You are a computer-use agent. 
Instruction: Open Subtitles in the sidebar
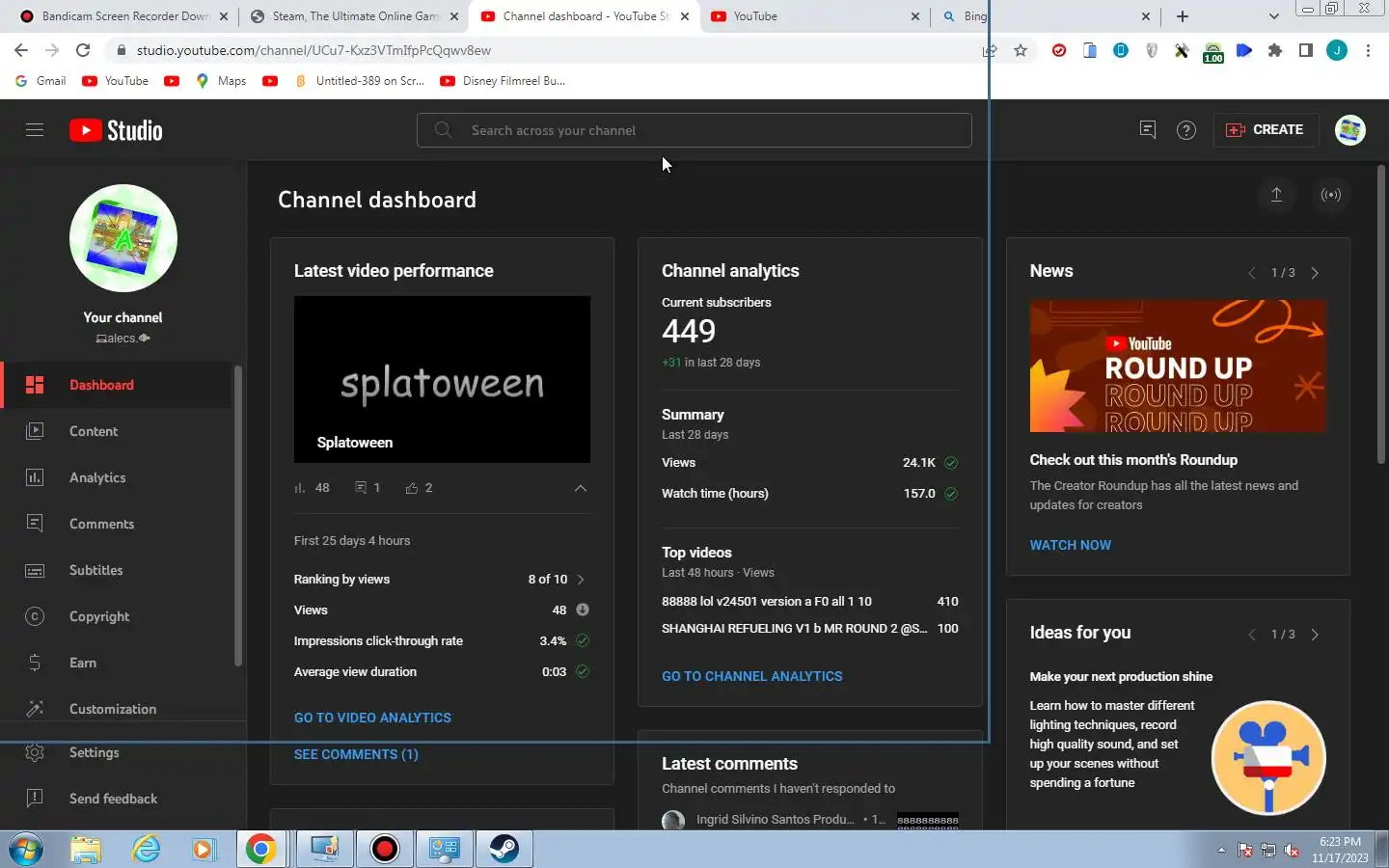(x=118, y=570)
